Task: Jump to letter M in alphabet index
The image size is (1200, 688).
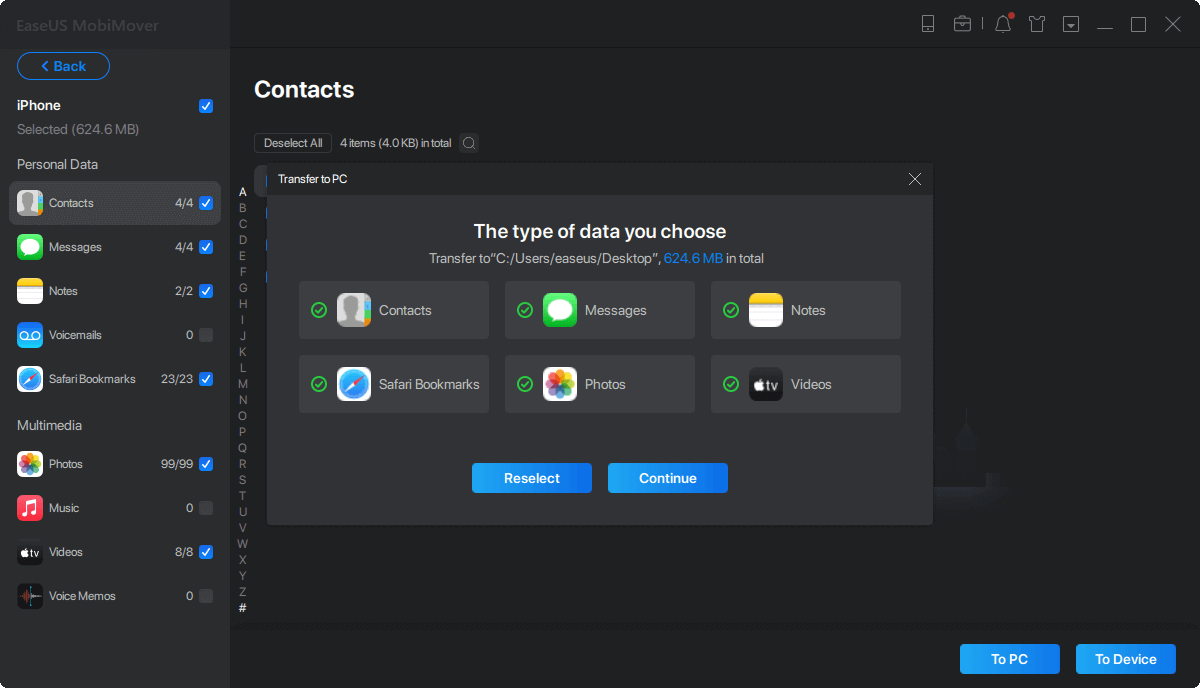Action: coord(243,384)
